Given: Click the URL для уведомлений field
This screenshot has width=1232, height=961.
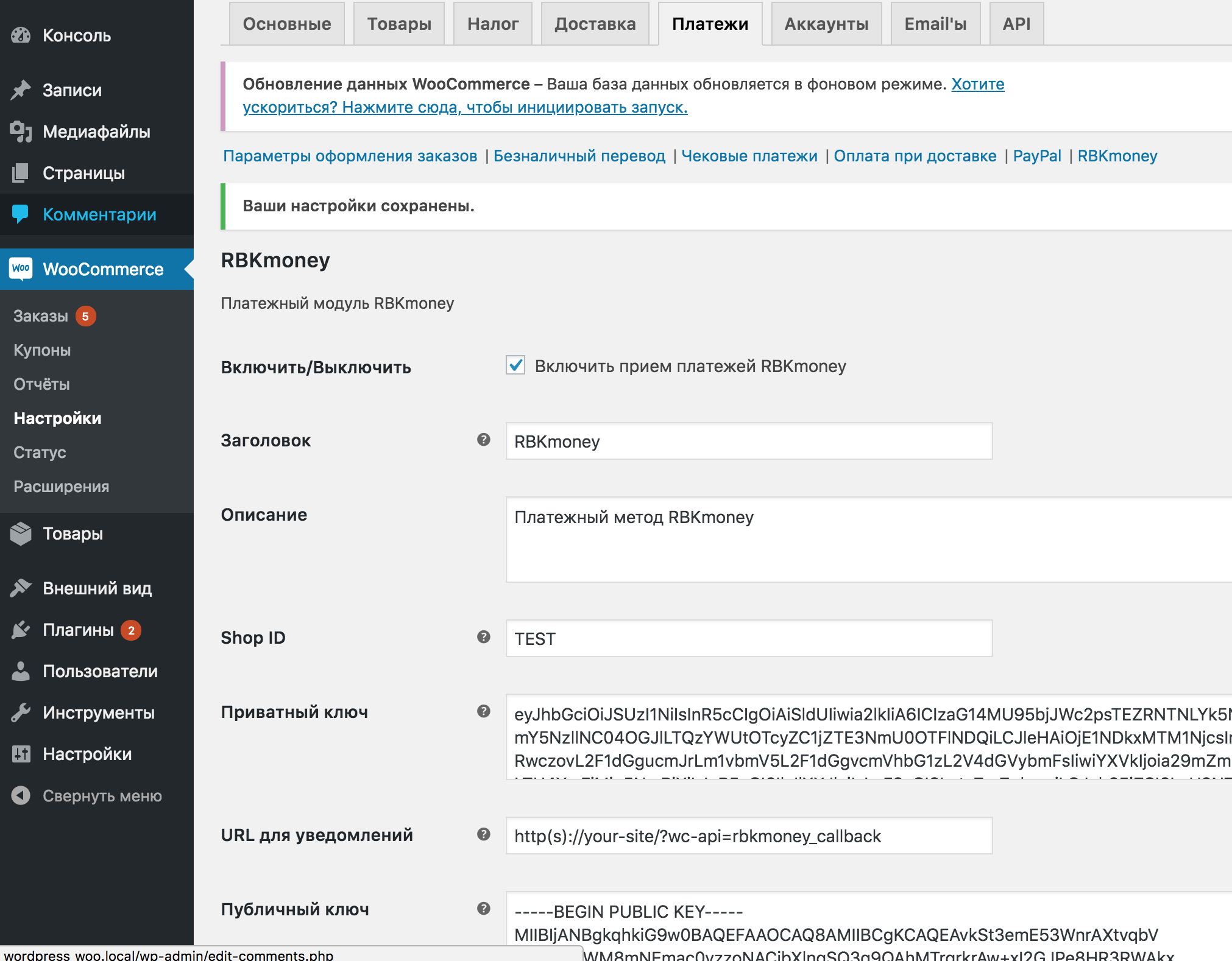Looking at the screenshot, I should tap(749, 836).
